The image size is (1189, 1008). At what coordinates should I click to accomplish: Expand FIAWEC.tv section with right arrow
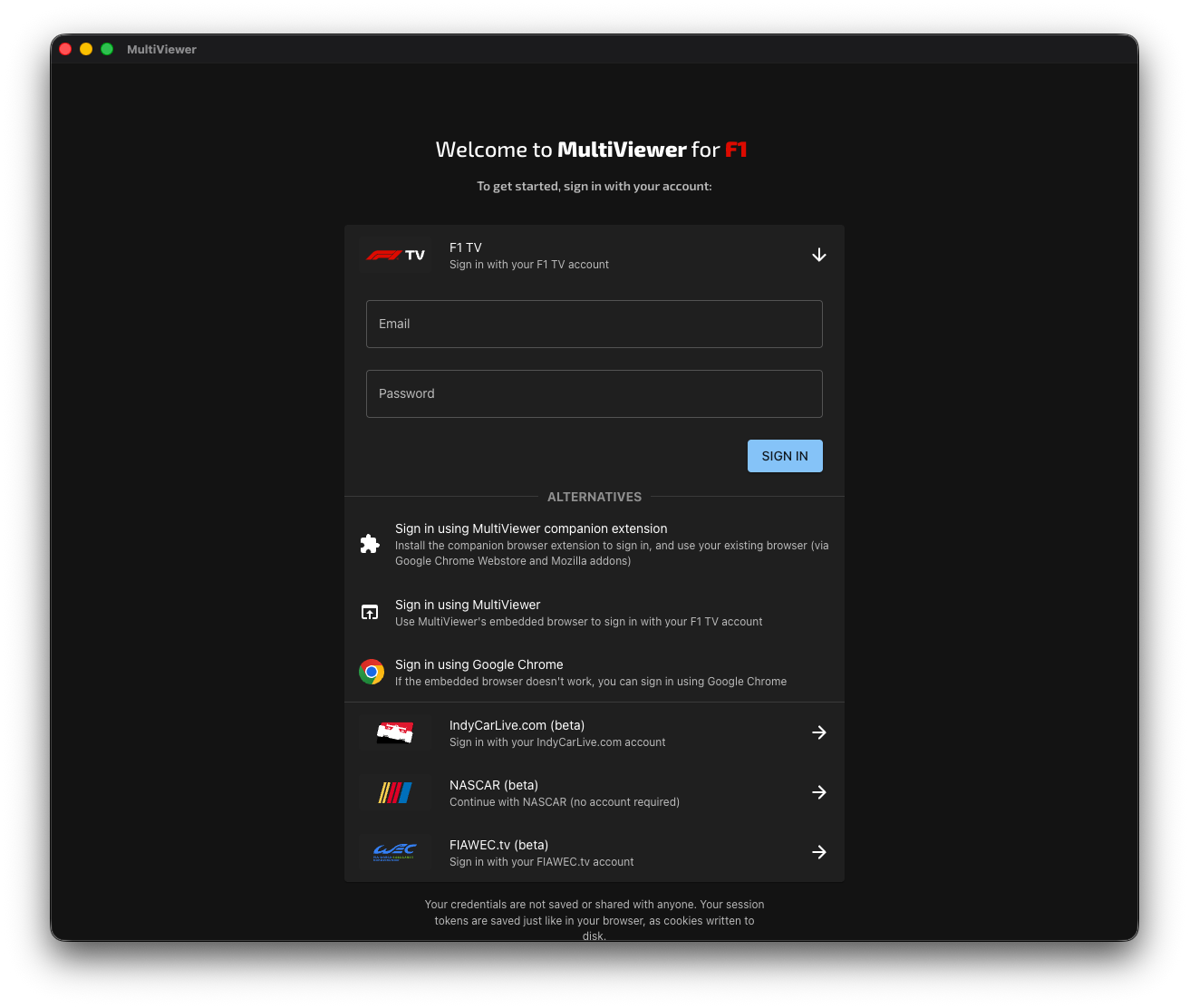point(818,852)
